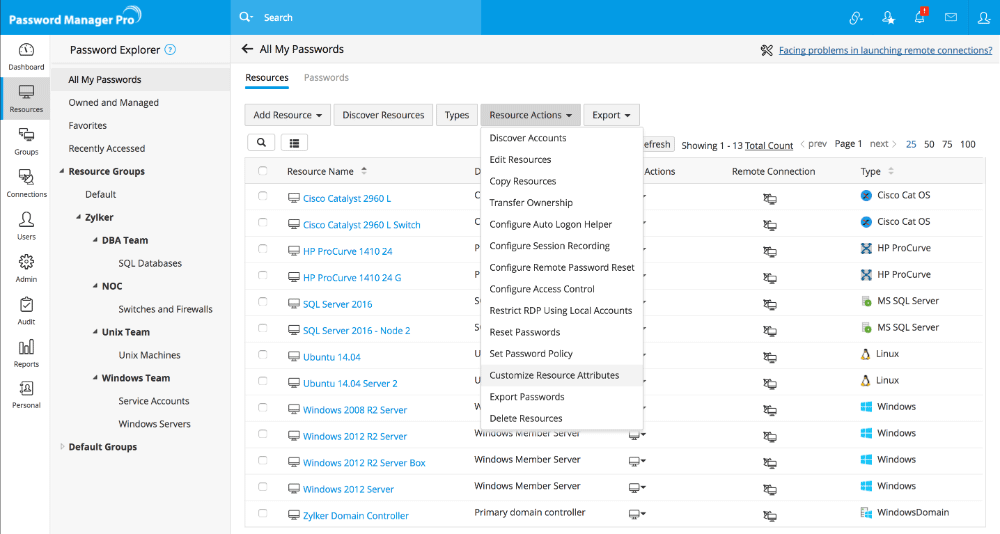Viewport: 1000px width, 534px height.
Task: Open the Export dropdown button
Action: 611,115
